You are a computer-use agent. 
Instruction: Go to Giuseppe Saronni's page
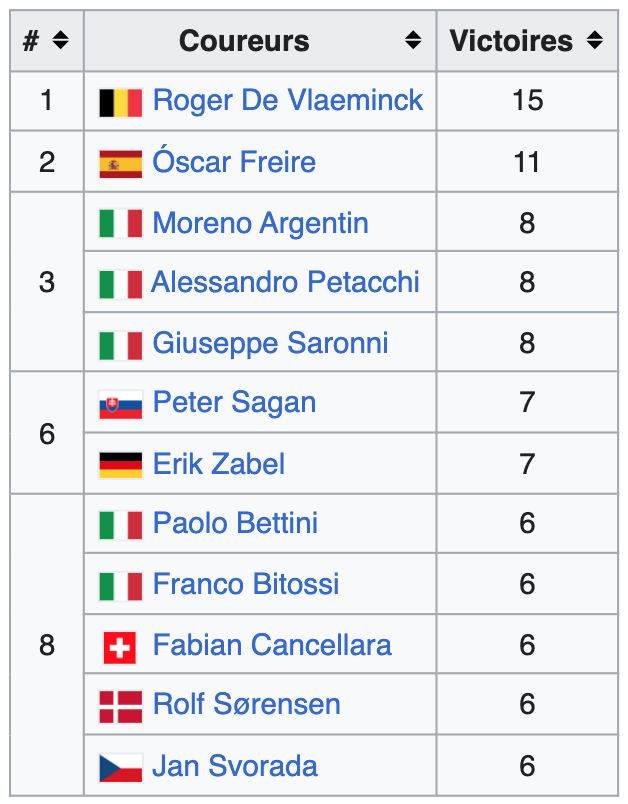coord(270,343)
